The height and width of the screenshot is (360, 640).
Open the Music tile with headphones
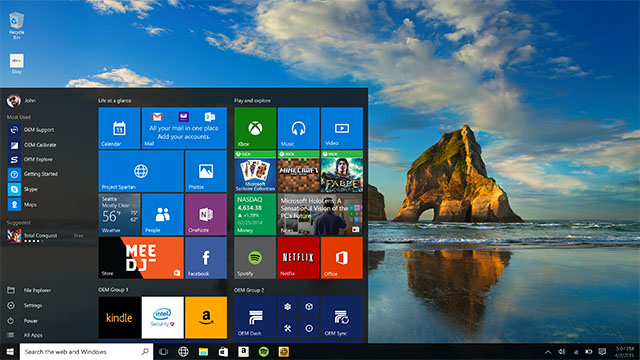click(x=298, y=128)
